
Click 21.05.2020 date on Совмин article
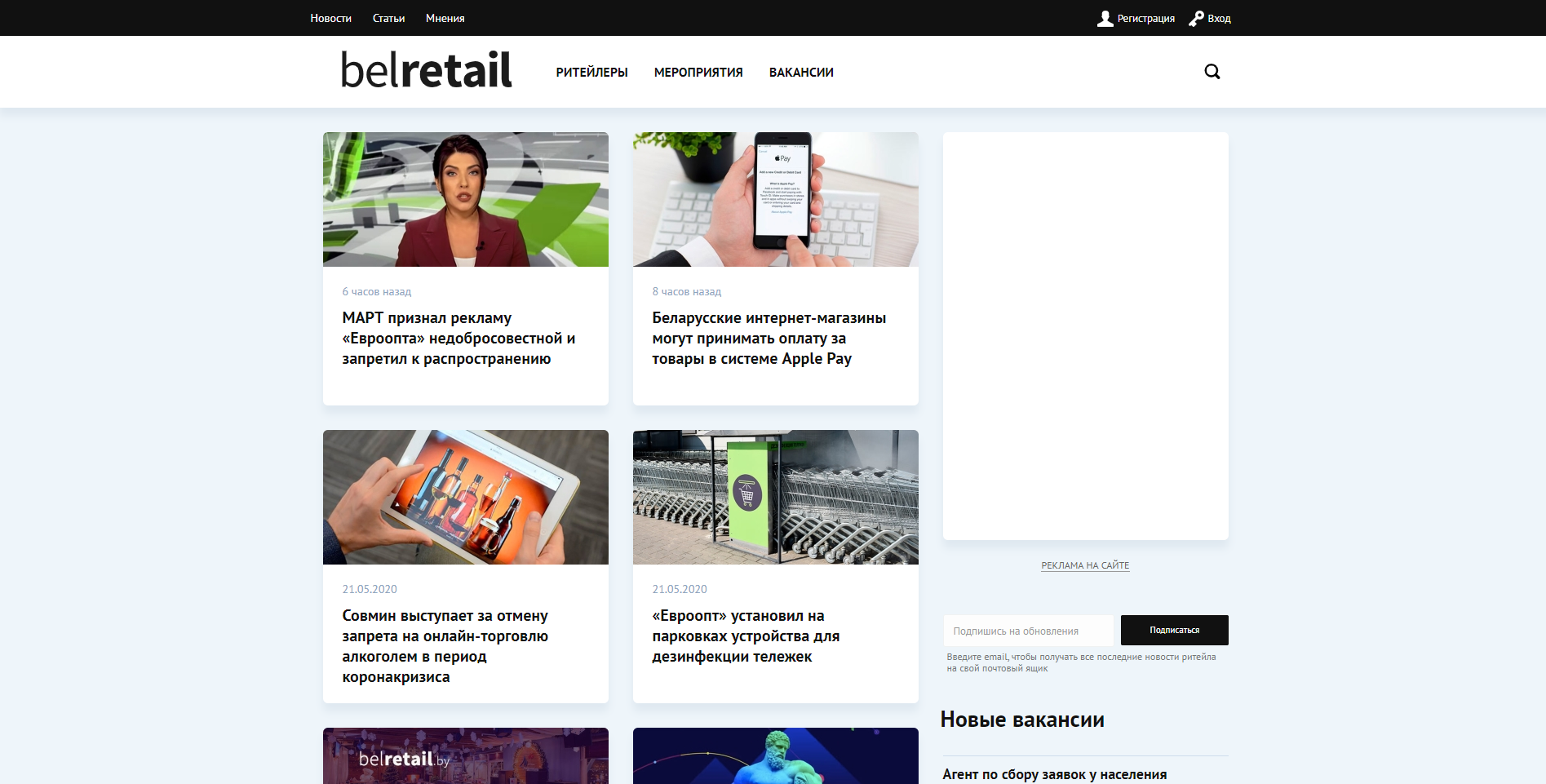click(x=370, y=589)
